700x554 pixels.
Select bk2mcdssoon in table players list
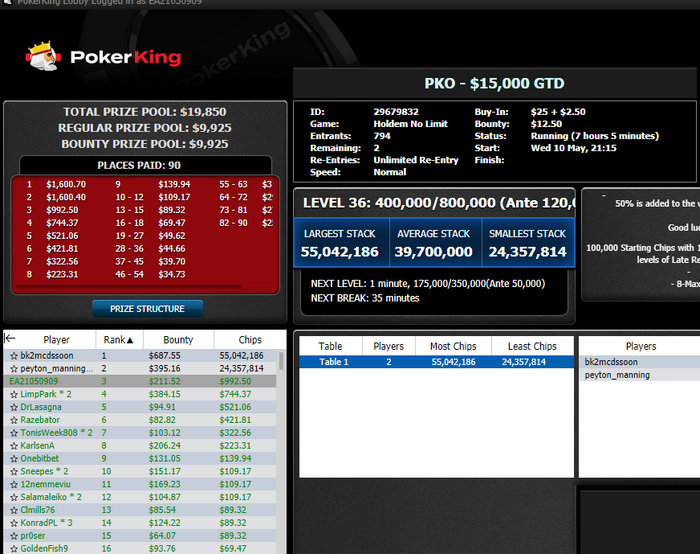tap(640, 362)
